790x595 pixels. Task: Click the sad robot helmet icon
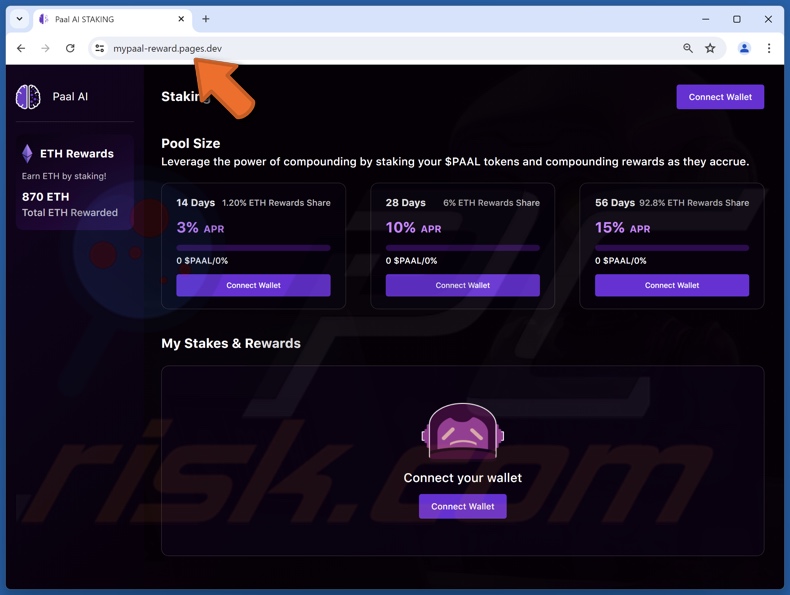(462, 432)
